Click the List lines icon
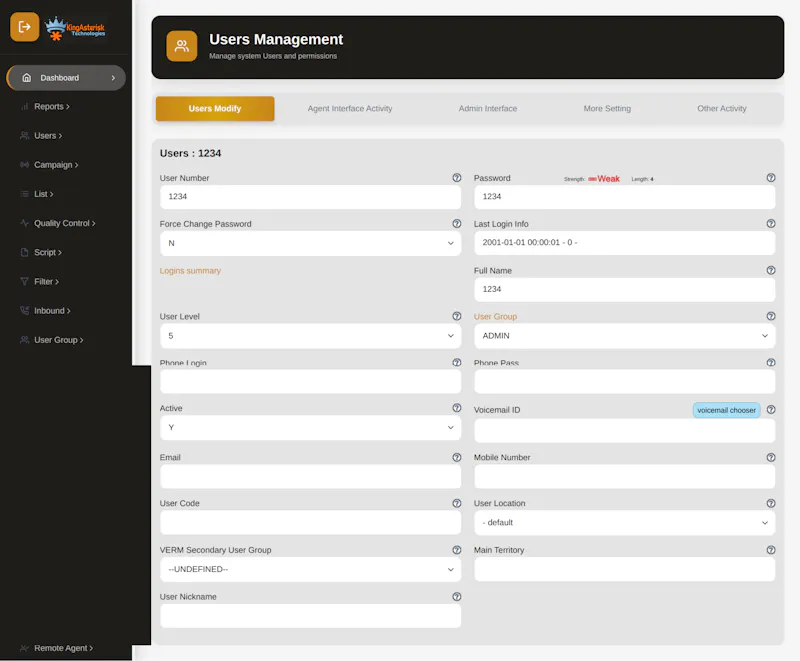The height and width of the screenshot is (661, 800). tap(24, 194)
